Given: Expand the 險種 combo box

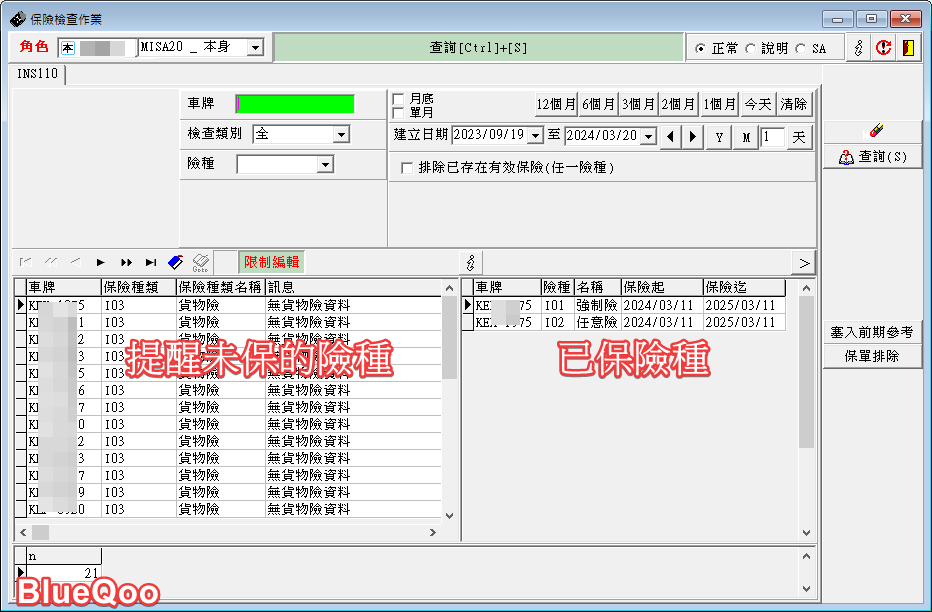Looking at the screenshot, I should pos(324,164).
